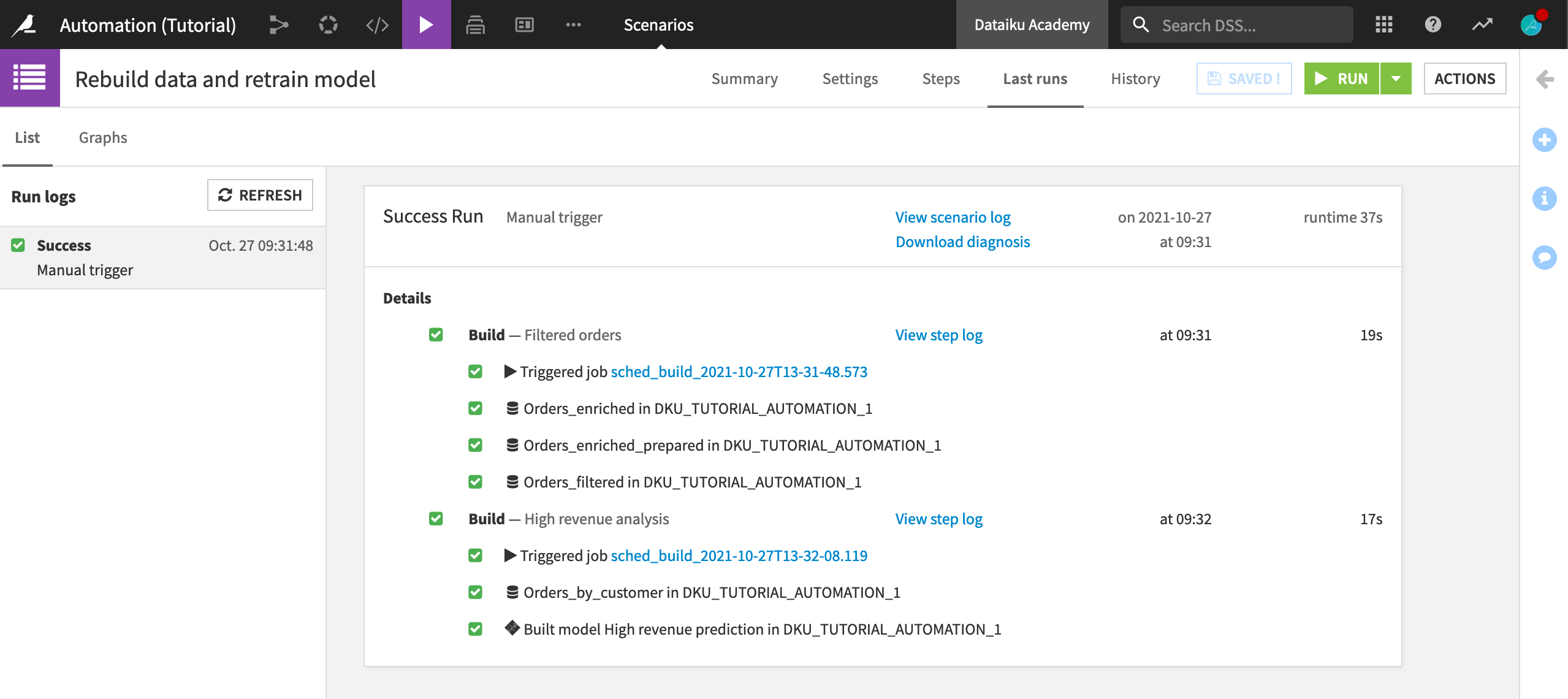Viewport: 1568px width, 699px height.
Task: Click the Download diagnosis link
Action: 962,242
